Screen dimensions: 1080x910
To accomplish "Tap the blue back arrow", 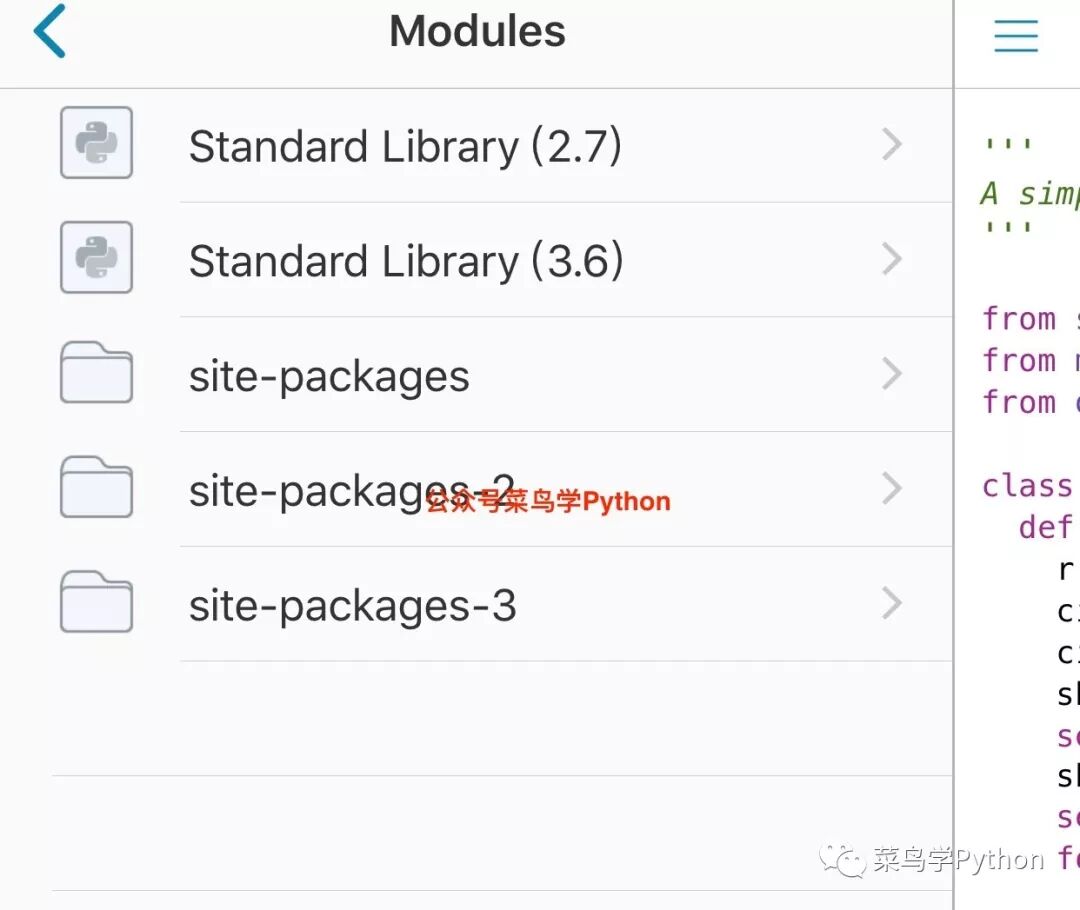I will tap(50, 31).
